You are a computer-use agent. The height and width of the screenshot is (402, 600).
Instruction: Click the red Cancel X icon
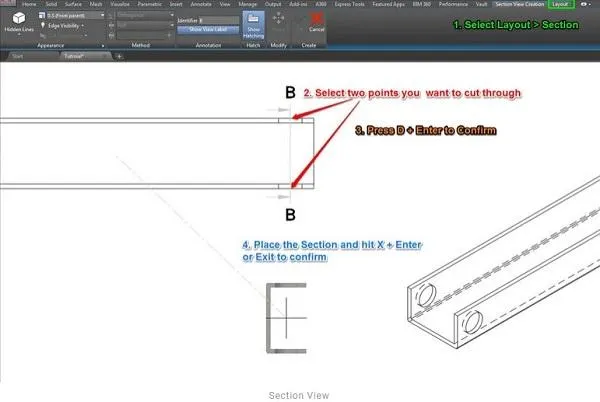point(317,20)
